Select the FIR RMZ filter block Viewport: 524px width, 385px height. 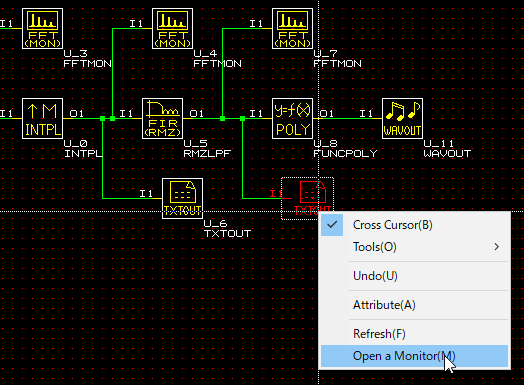pos(162,119)
